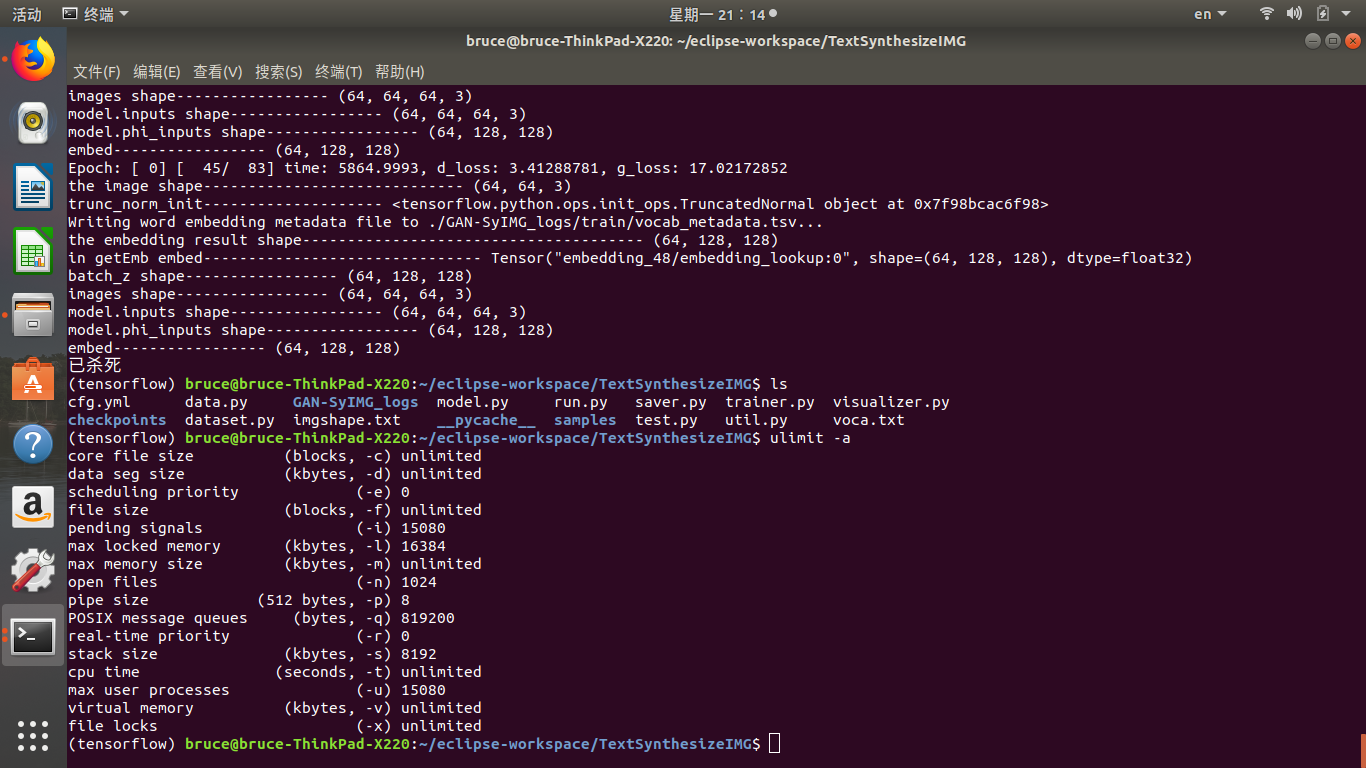
Task: Open LibreOffice Writer from dock
Action: pyautogui.click(x=33, y=187)
